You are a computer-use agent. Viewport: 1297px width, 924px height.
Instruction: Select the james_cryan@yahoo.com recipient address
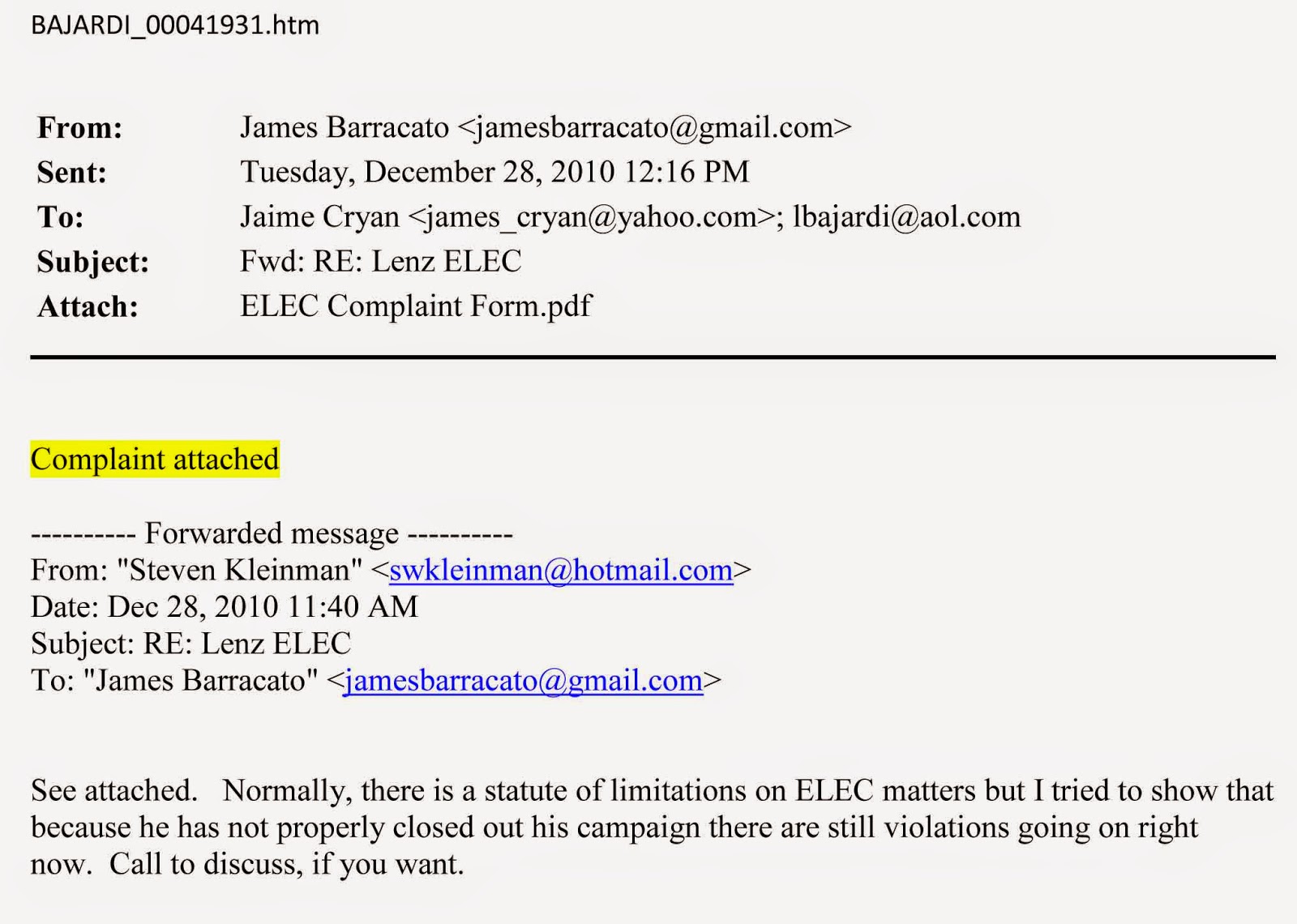pos(591,217)
